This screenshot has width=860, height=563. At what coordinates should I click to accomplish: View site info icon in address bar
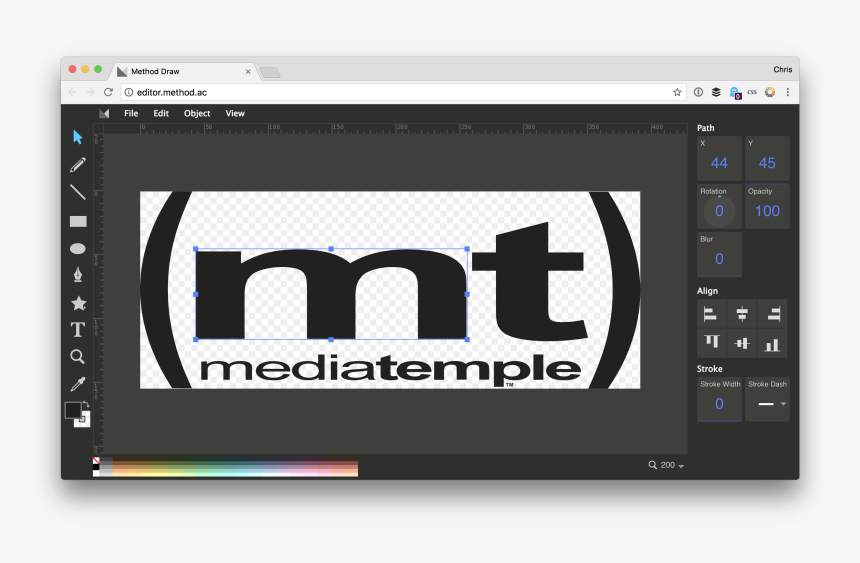(x=129, y=92)
